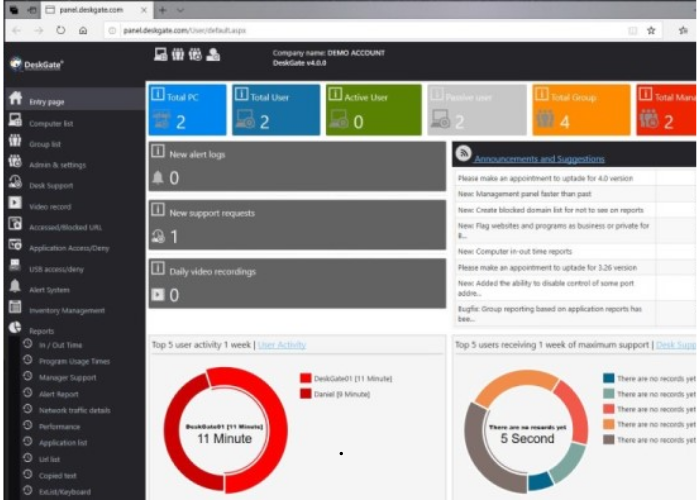Select 'New: Management panel faster than past' announcement
700x500 pixels.
525,194
